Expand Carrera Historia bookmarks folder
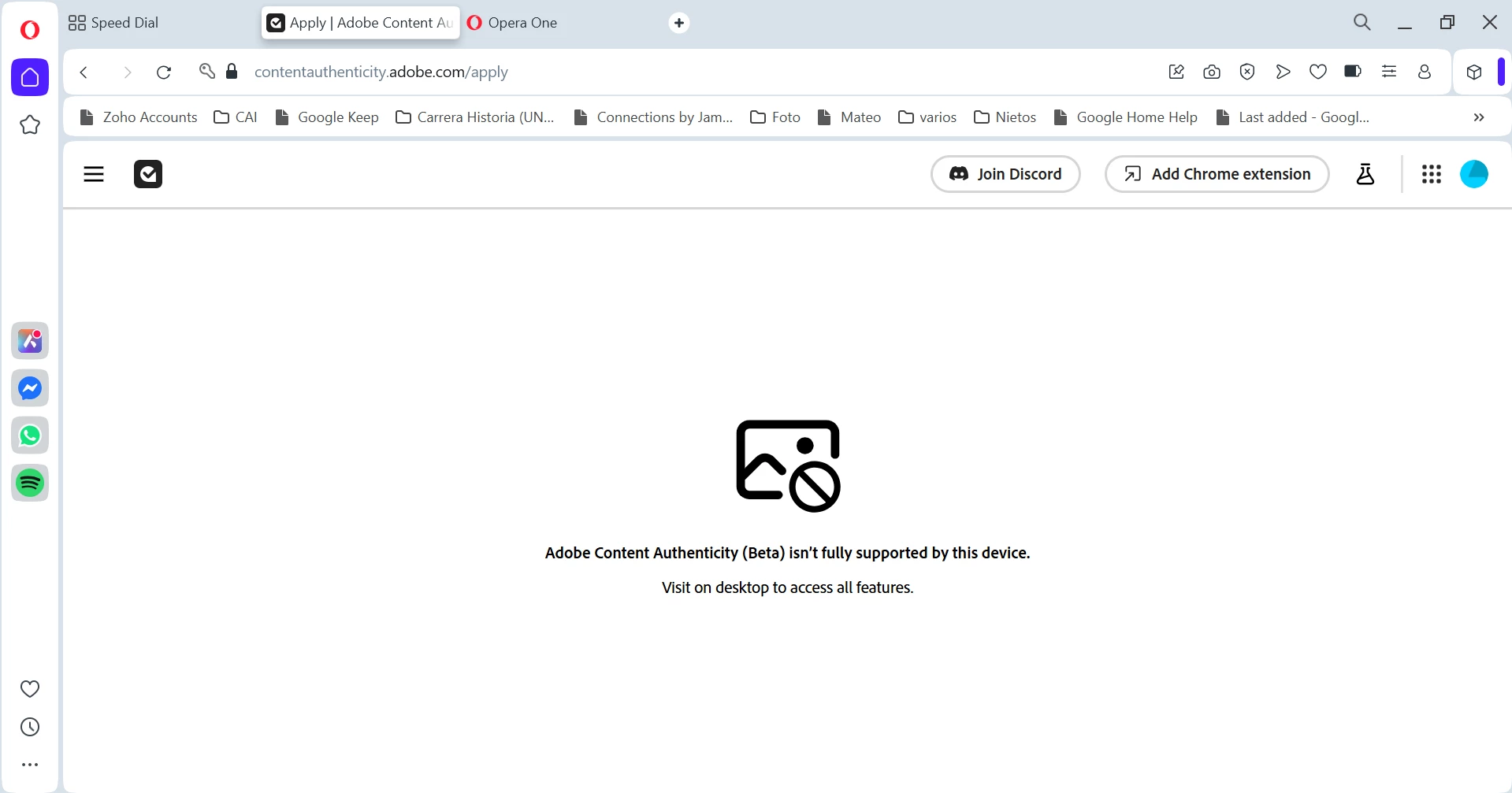This screenshot has width=1512, height=793. tap(475, 117)
